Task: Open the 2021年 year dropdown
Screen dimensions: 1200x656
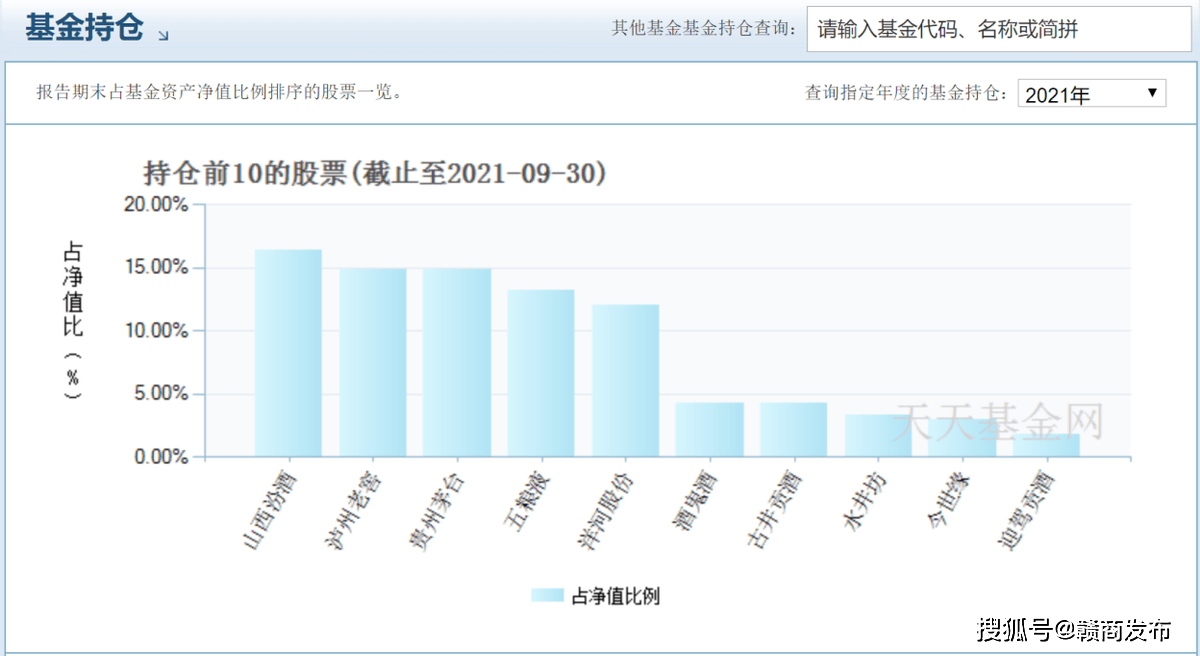Action: coord(1091,94)
